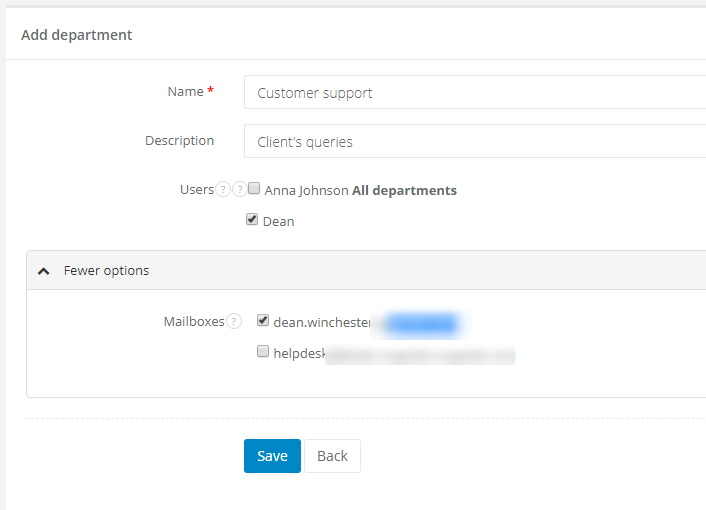
Task: Go back with the Back button
Action: [x=332, y=456]
